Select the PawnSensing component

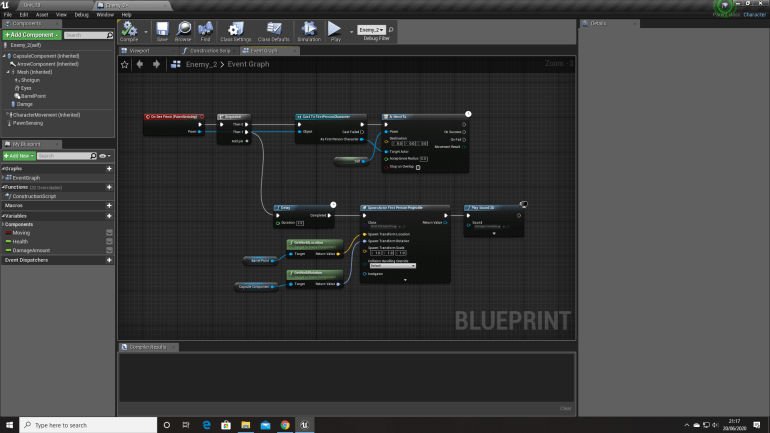pos(27,123)
